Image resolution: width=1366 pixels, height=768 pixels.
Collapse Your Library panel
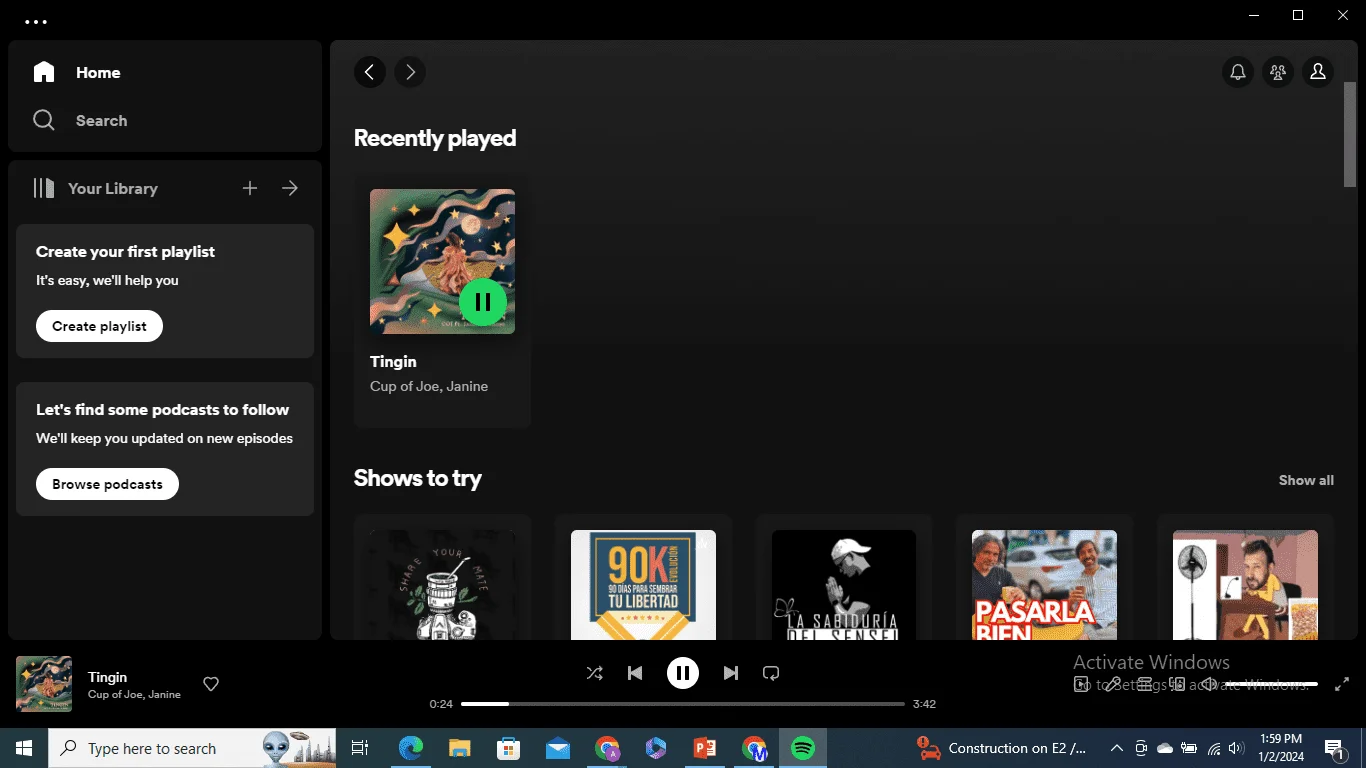[95, 188]
